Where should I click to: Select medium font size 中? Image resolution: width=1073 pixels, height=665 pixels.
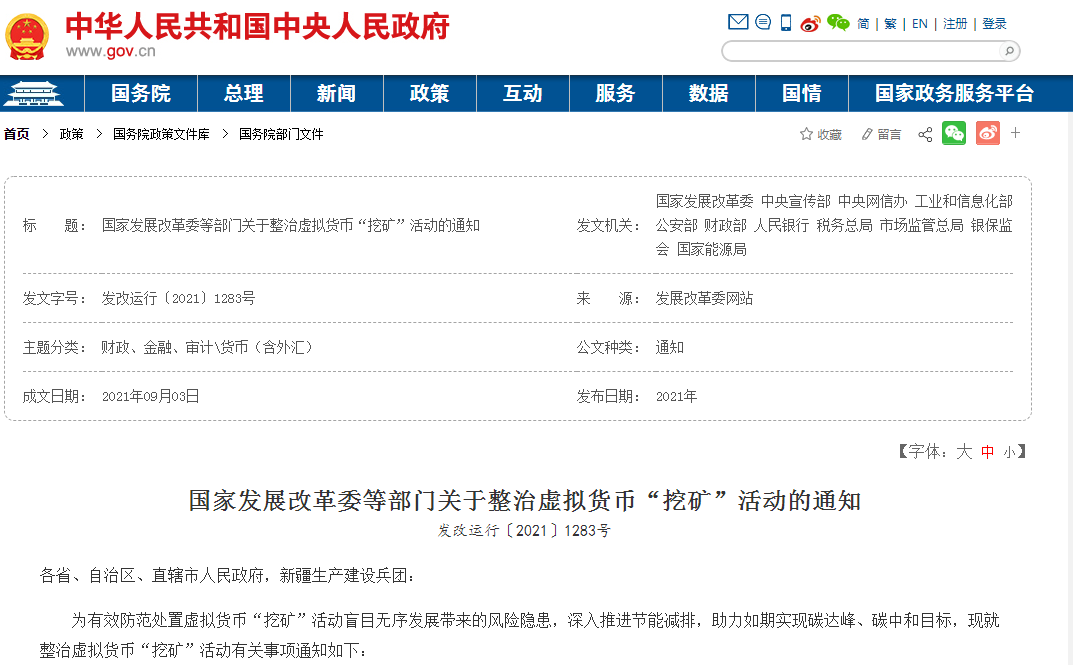(989, 451)
